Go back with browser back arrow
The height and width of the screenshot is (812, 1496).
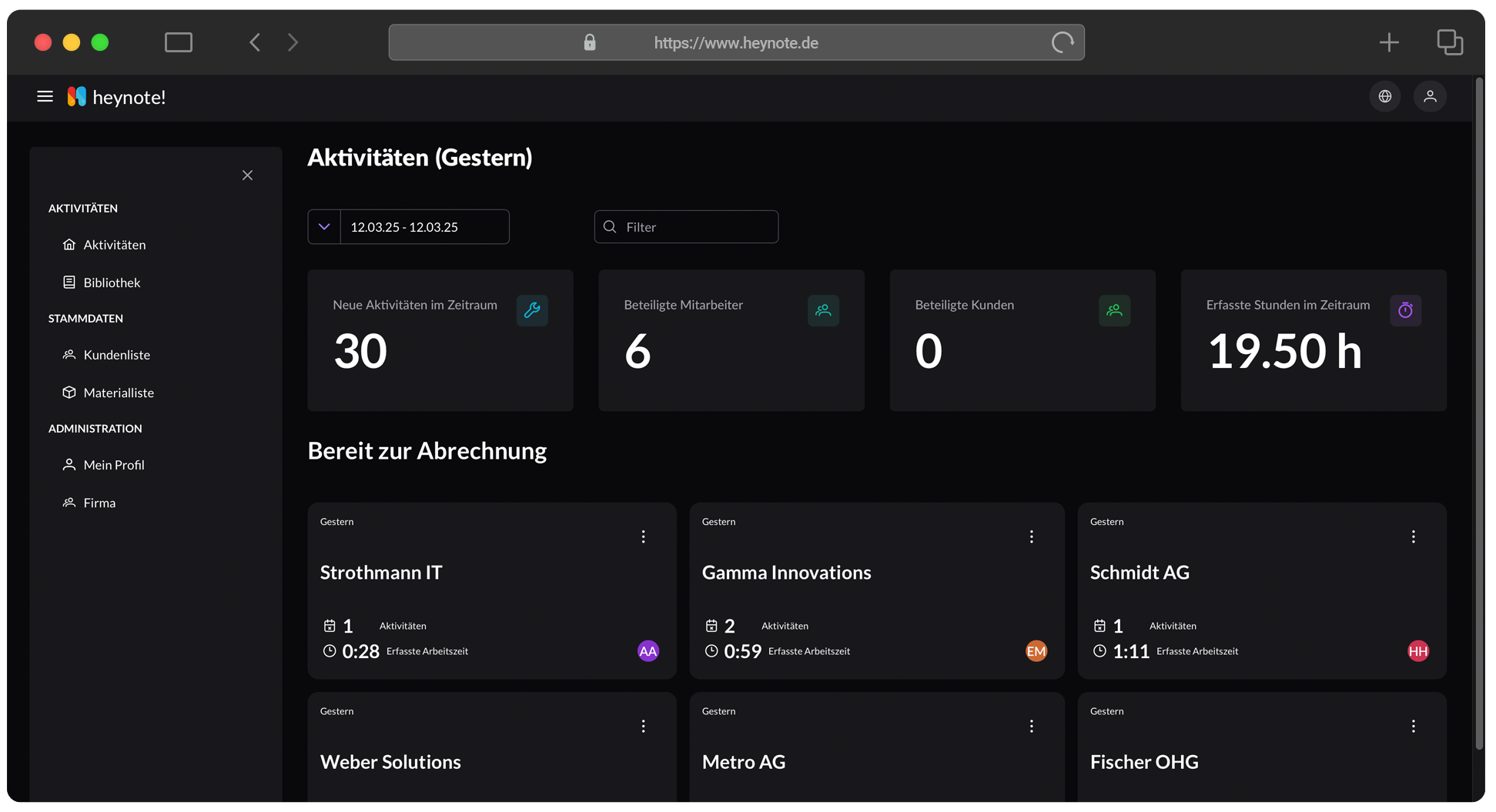point(255,42)
